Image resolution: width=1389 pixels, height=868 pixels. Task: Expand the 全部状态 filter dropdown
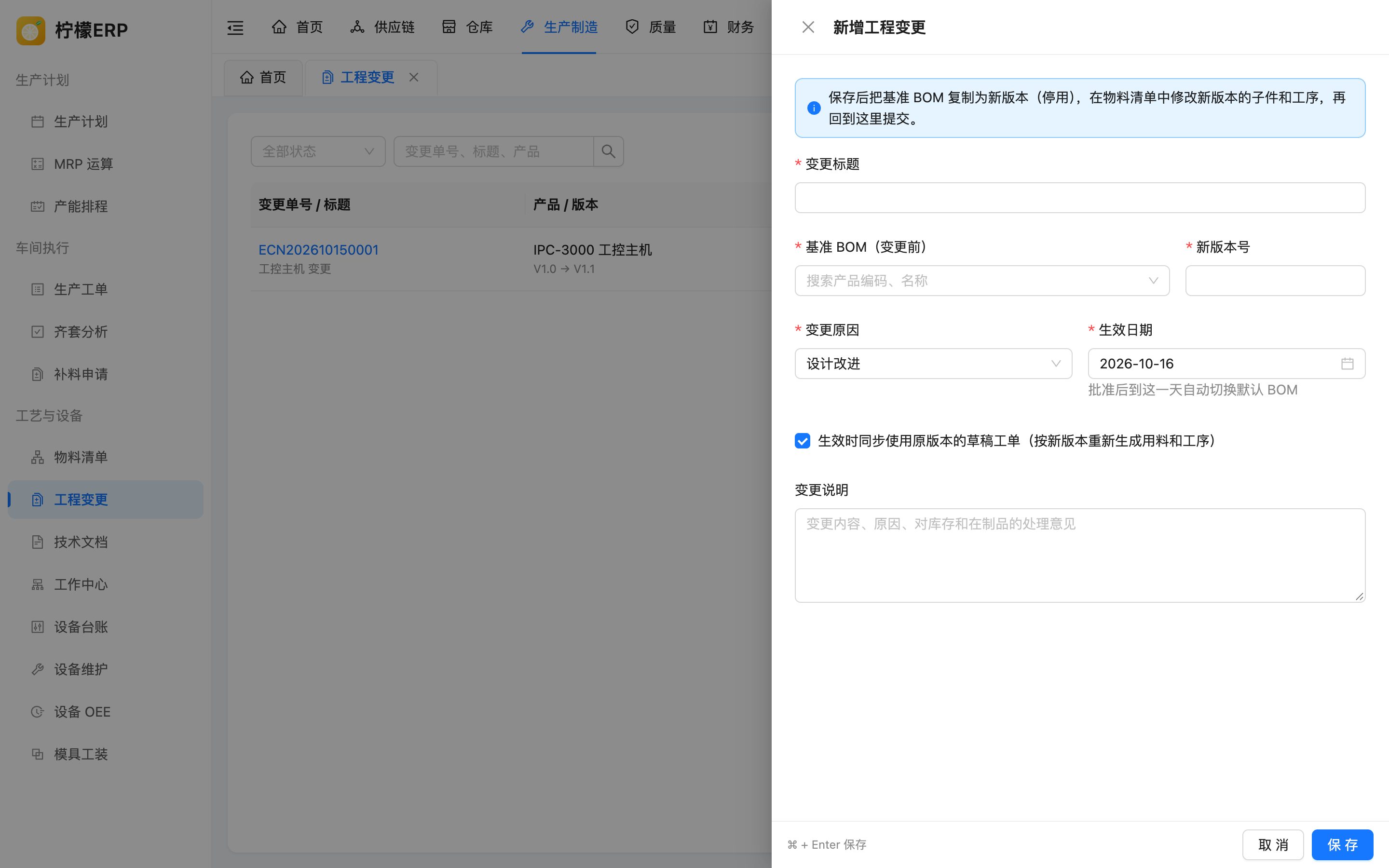(318, 151)
